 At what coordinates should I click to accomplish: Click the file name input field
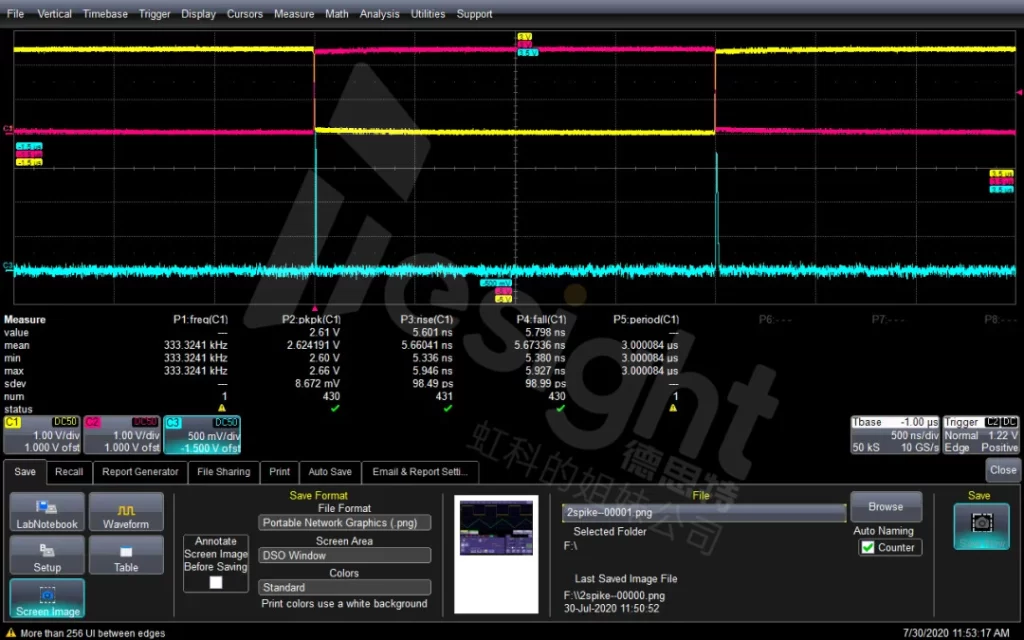coord(703,513)
